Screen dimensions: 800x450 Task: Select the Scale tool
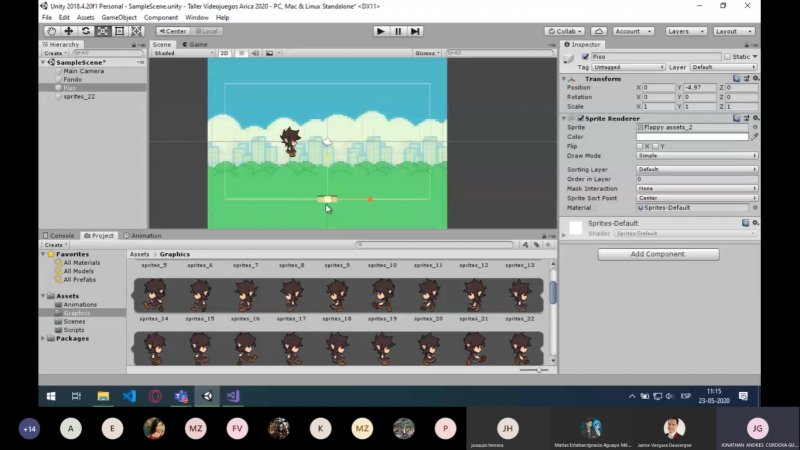point(103,31)
